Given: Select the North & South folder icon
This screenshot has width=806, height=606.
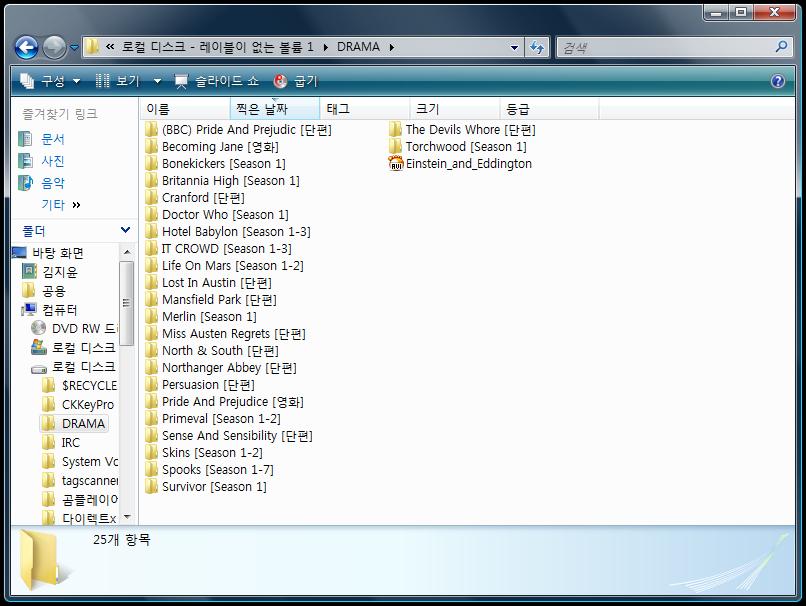Looking at the screenshot, I should click(x=151, y=351).
